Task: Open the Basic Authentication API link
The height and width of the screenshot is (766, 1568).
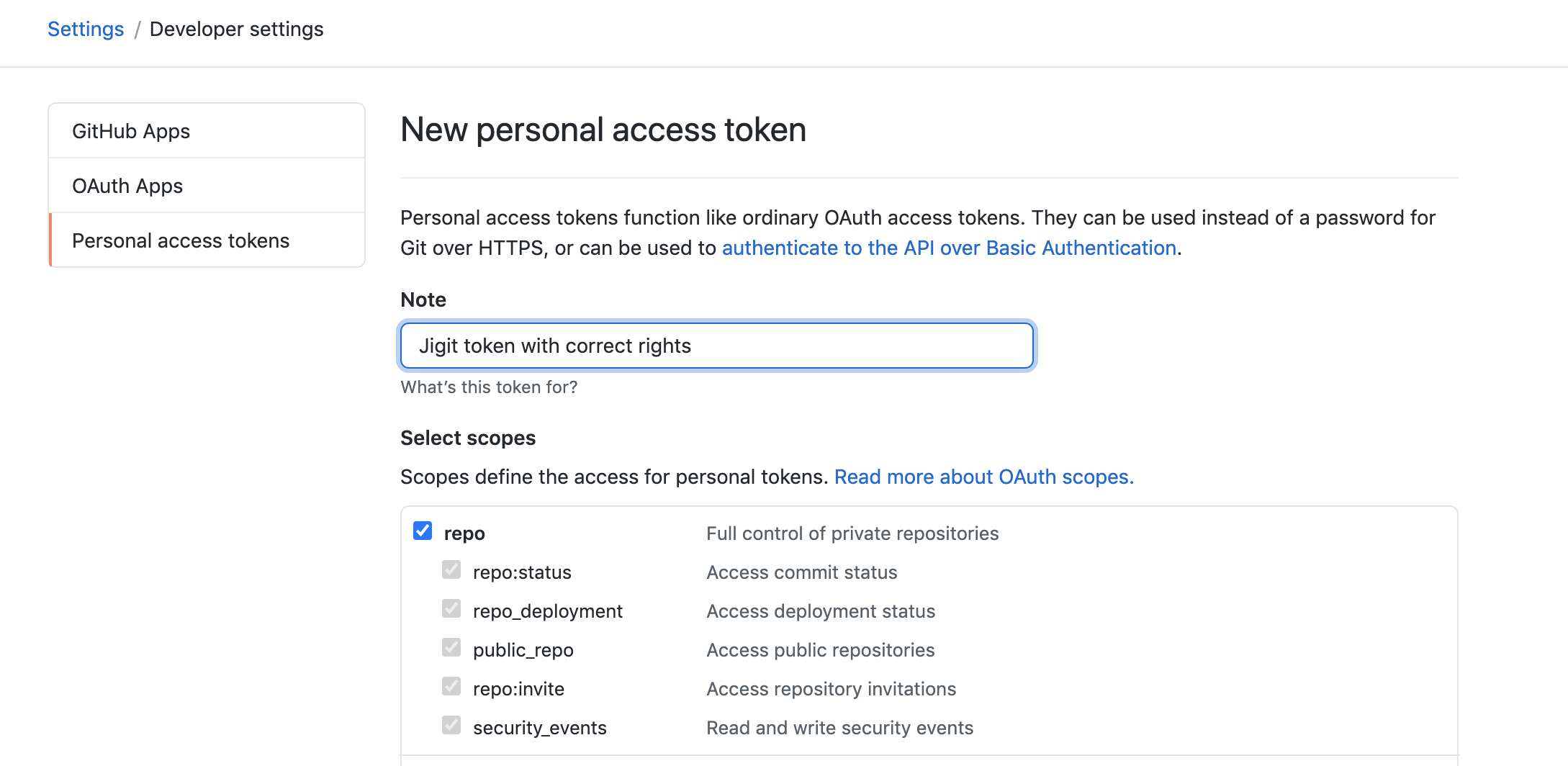Action: click(x=949, y=248)
